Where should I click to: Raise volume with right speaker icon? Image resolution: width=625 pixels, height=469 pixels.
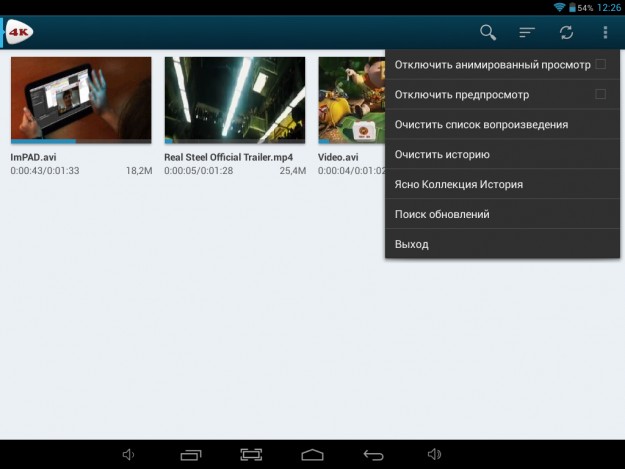[x=434, y=455]
